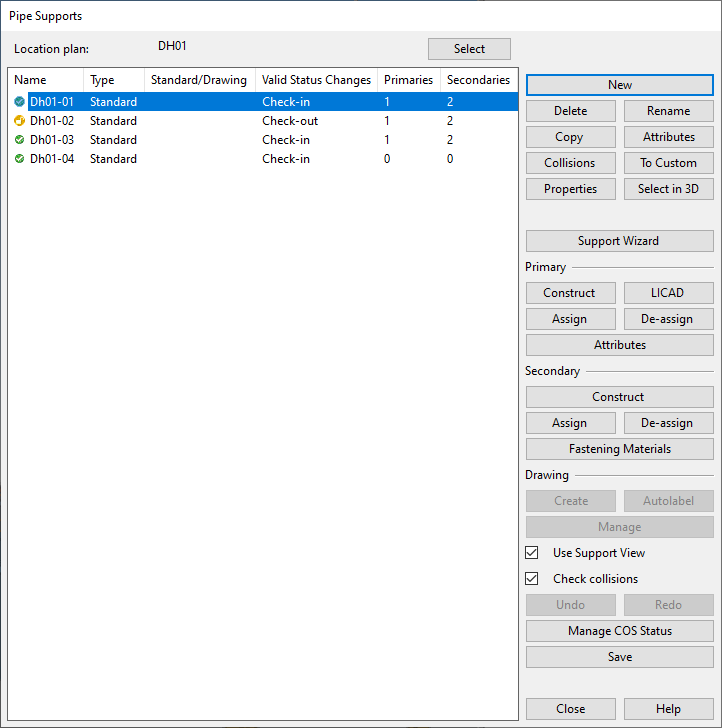The height and width of the screenshot is (728, 722).
Task: Click the green status icon beside Dh01-03
Action: point(20,140)
